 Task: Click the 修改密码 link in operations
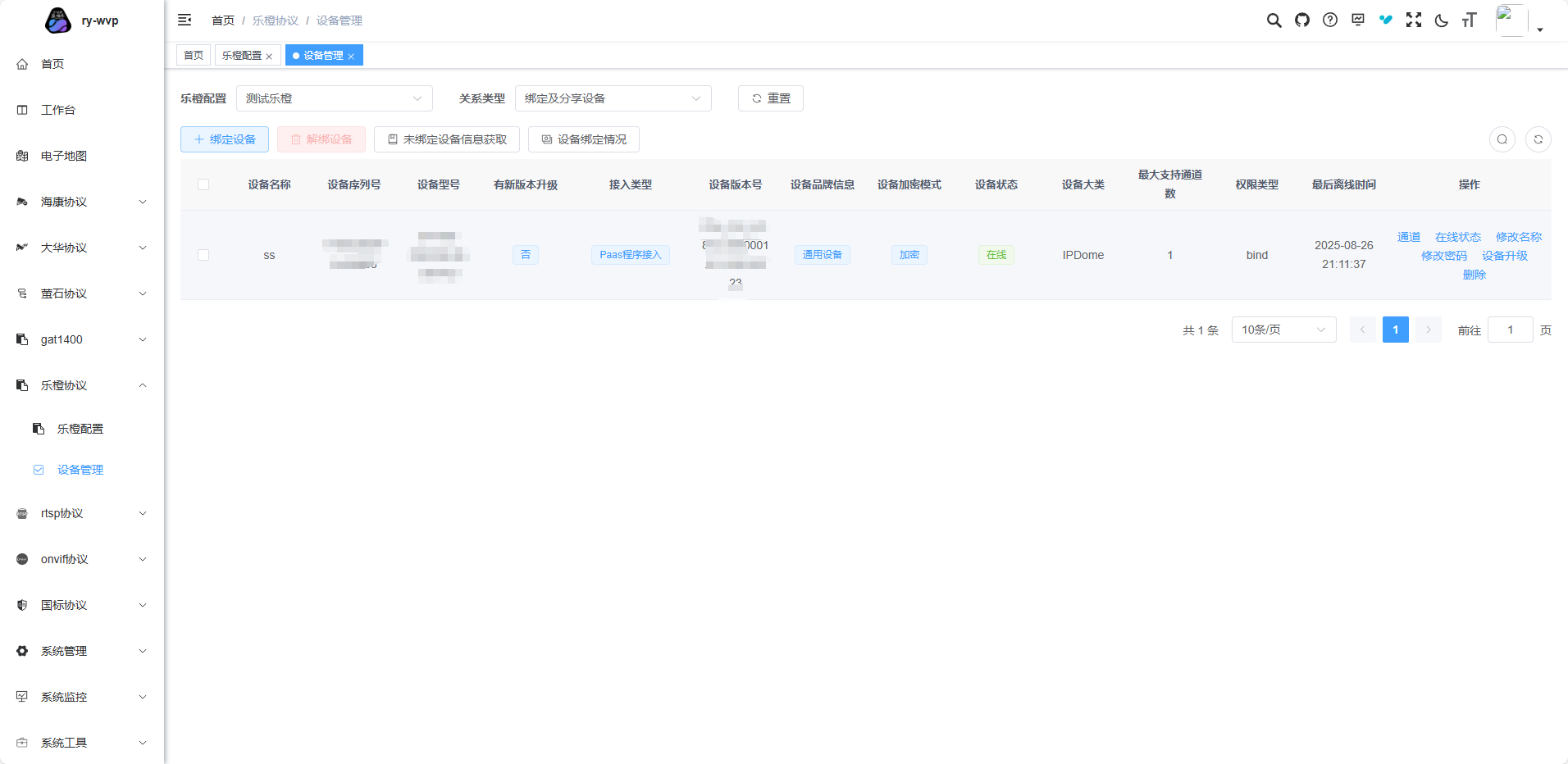click(1443, 256)
